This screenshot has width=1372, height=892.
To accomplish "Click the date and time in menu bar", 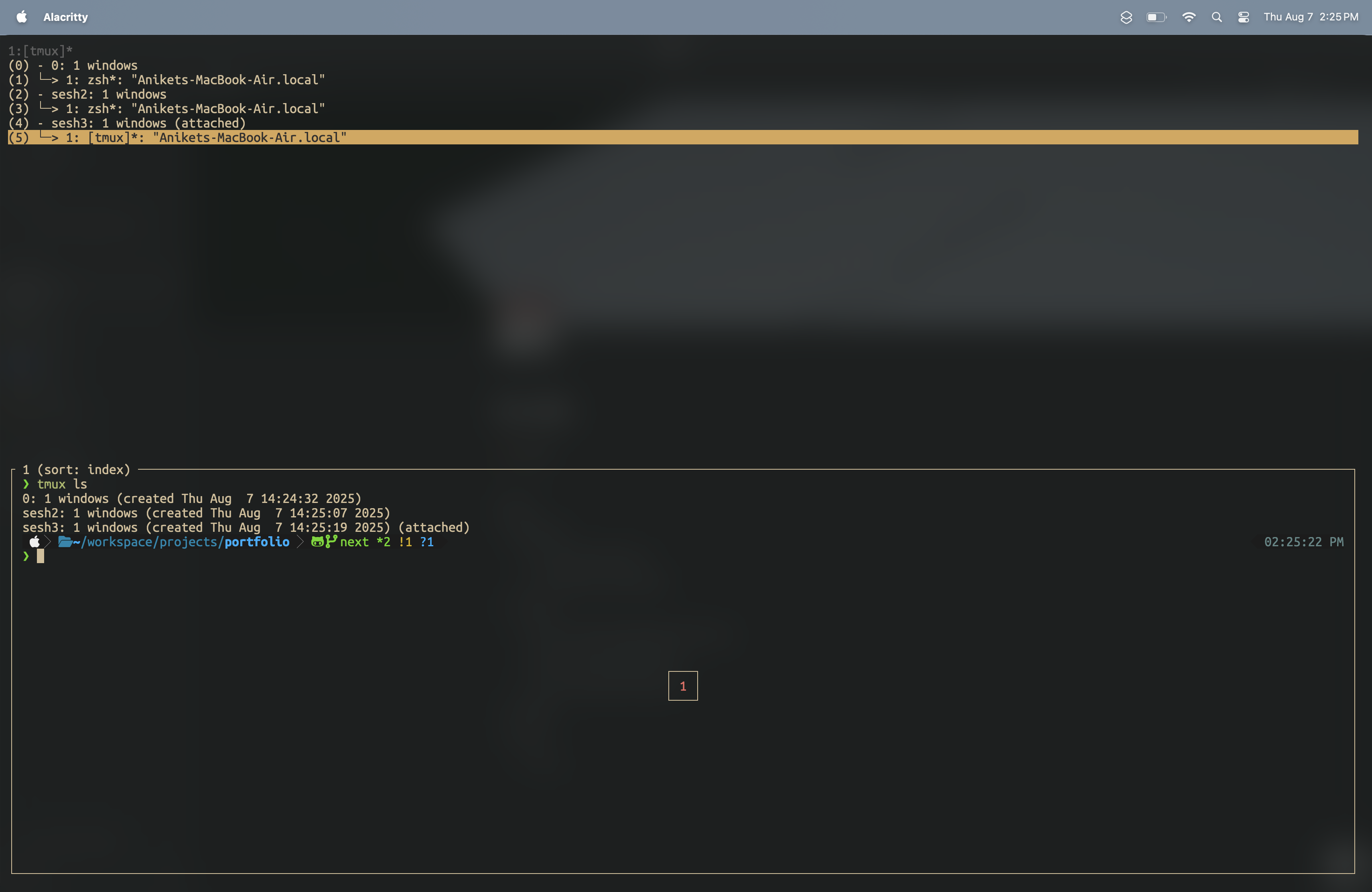I will [x=1311, y=17].
